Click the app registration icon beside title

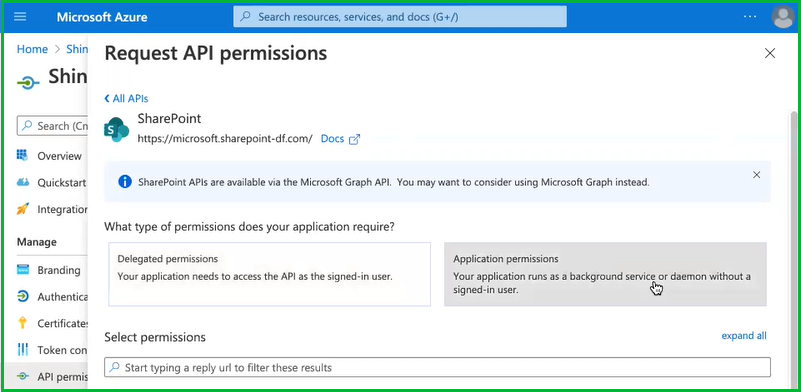point(28,82)
